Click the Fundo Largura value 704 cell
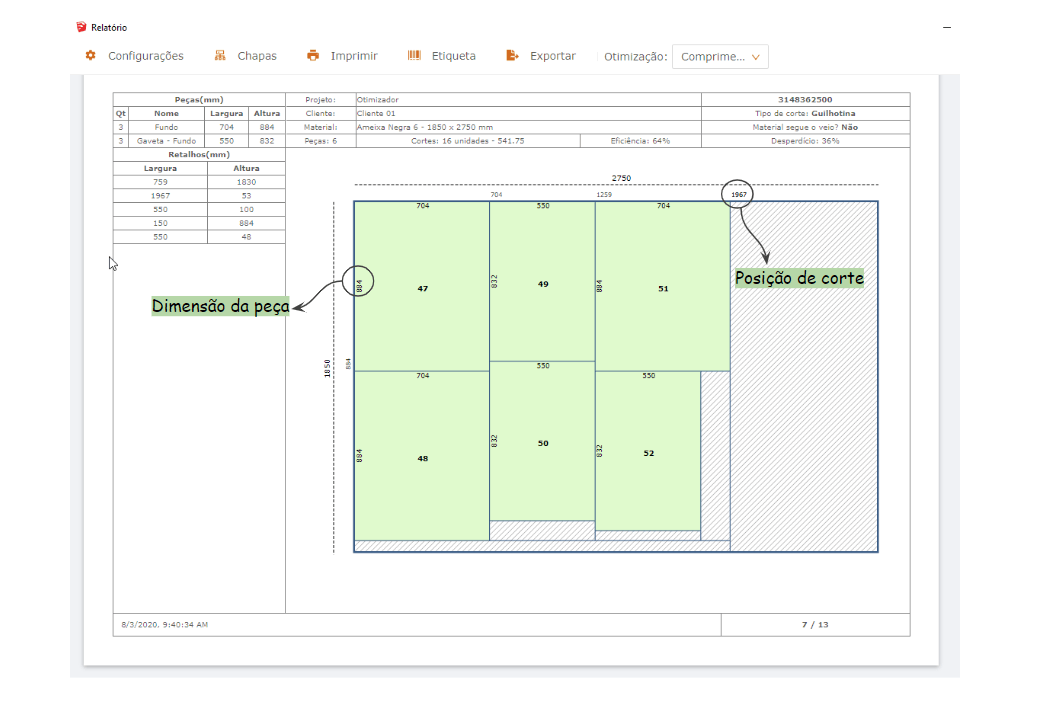 (227, 127)
